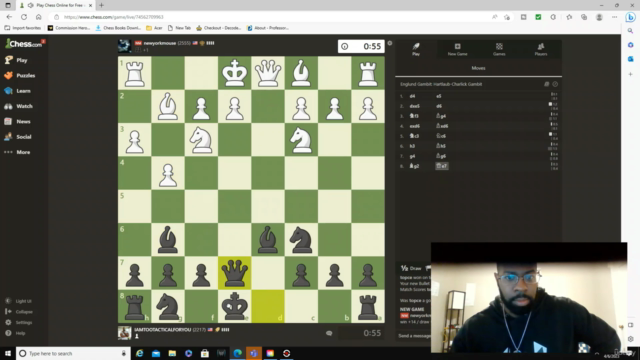Select the white pawn on g4
Viewport: 640px width, 360px height.
168,173
